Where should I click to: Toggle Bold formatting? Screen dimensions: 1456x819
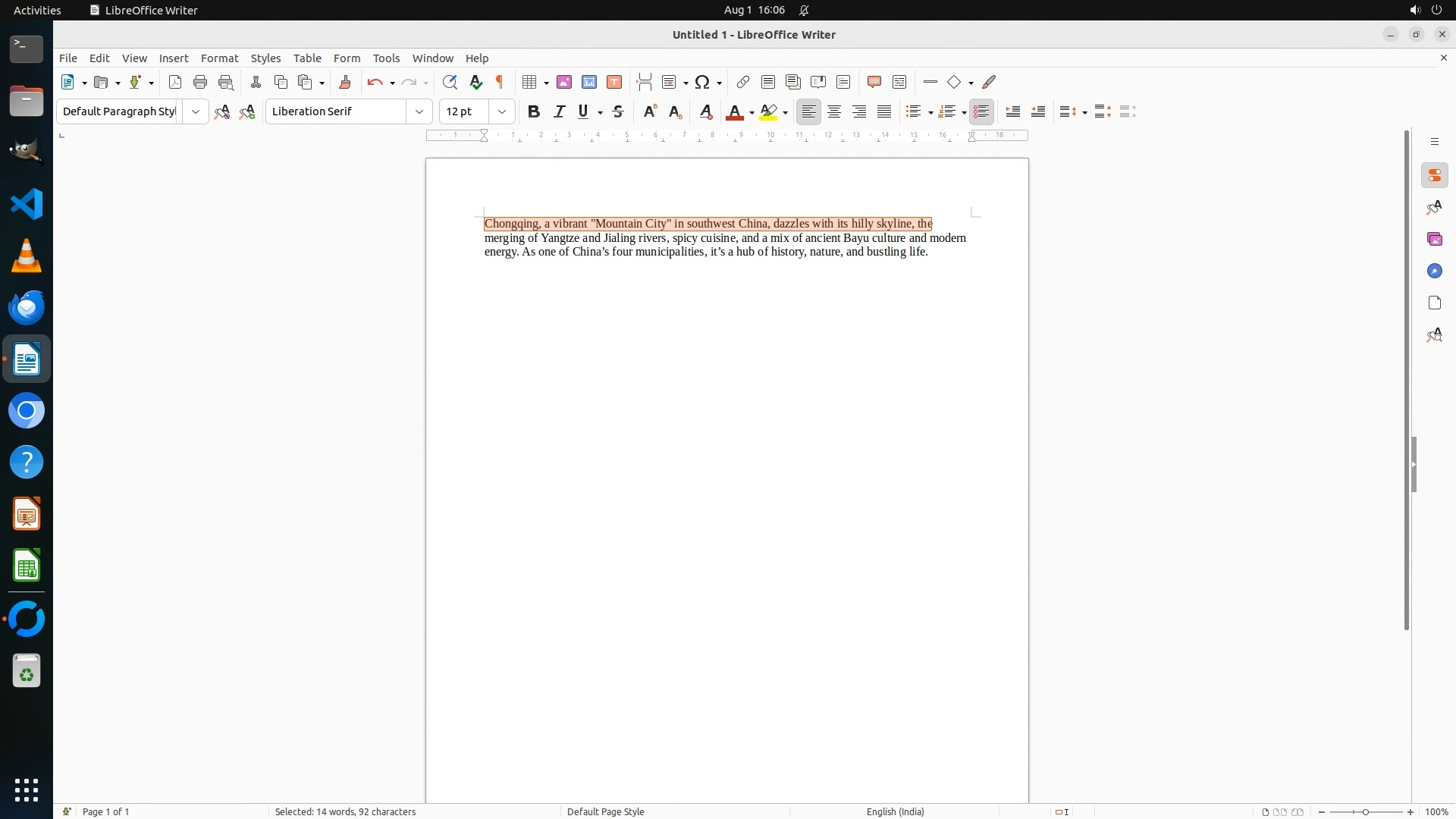click(x=534, y=111)
